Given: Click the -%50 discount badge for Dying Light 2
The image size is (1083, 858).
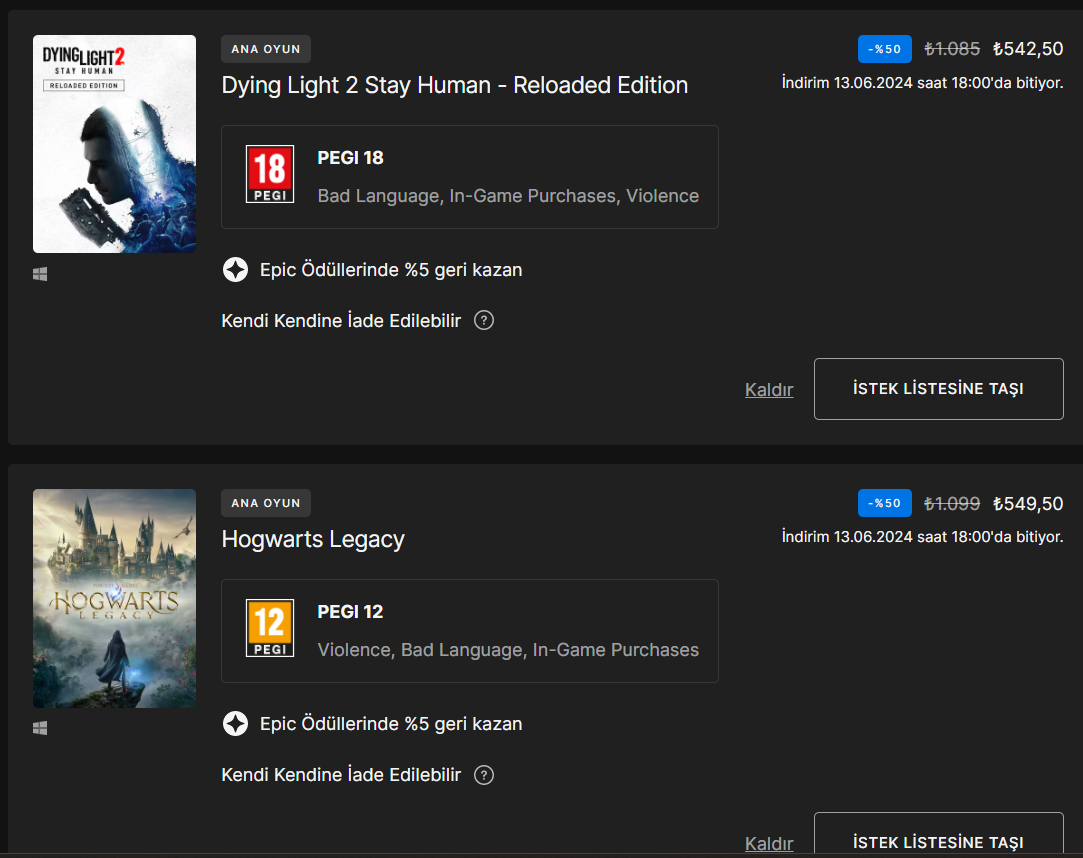Looking at the screenshot, I should (x=885, y=49).
